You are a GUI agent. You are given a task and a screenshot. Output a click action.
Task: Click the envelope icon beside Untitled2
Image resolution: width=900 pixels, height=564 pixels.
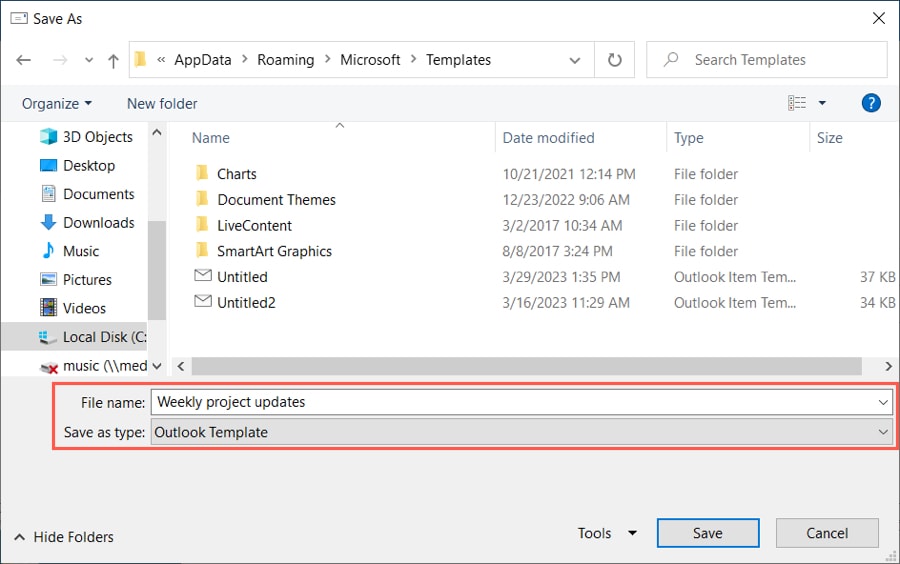click(203, 301)
